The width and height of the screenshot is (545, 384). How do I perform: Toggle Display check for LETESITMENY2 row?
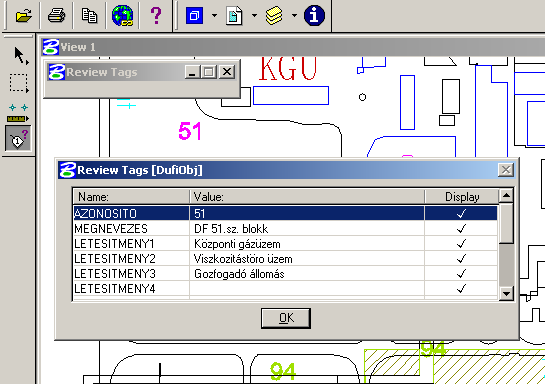click(461, 259)
